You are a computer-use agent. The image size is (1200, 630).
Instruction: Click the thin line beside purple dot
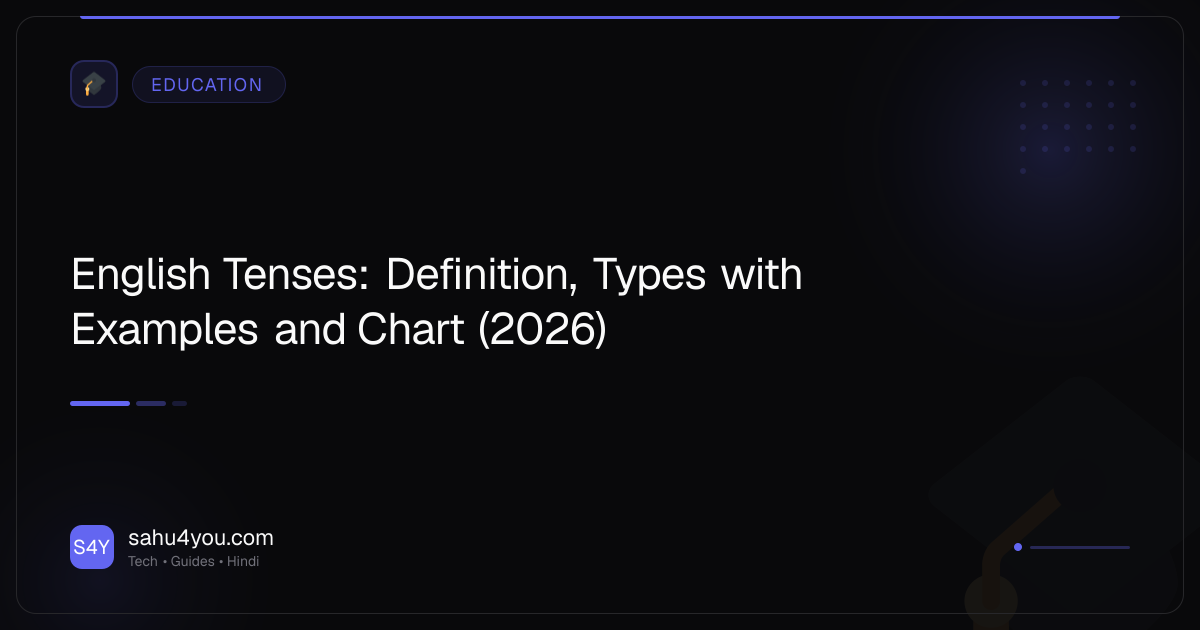click(1080, 547)
